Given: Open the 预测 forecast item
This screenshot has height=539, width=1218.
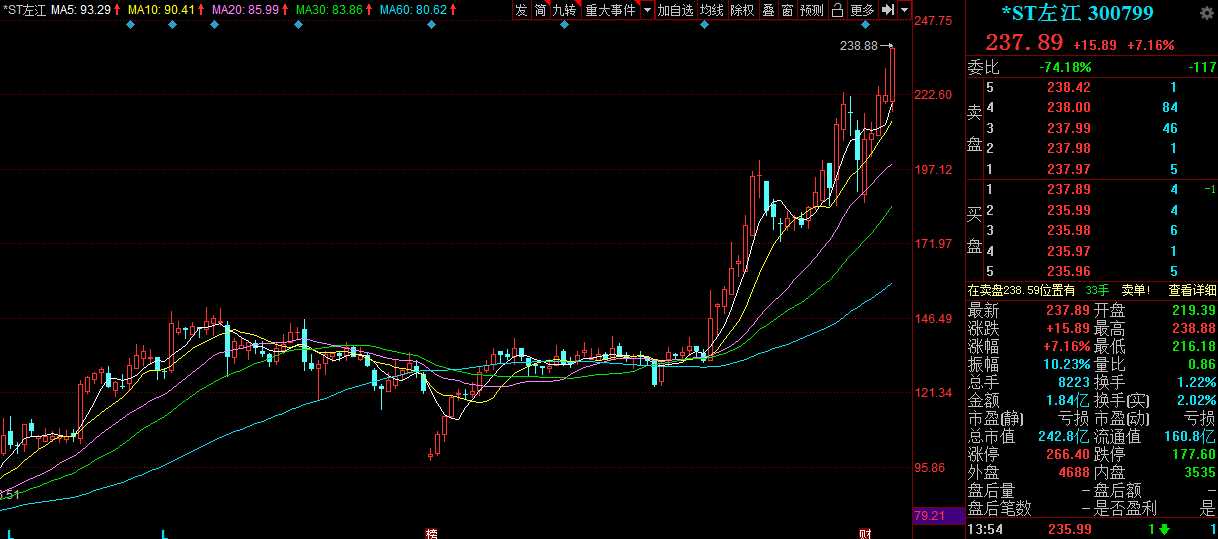Looking at the screenshot, I should click(x=812, y=10).
